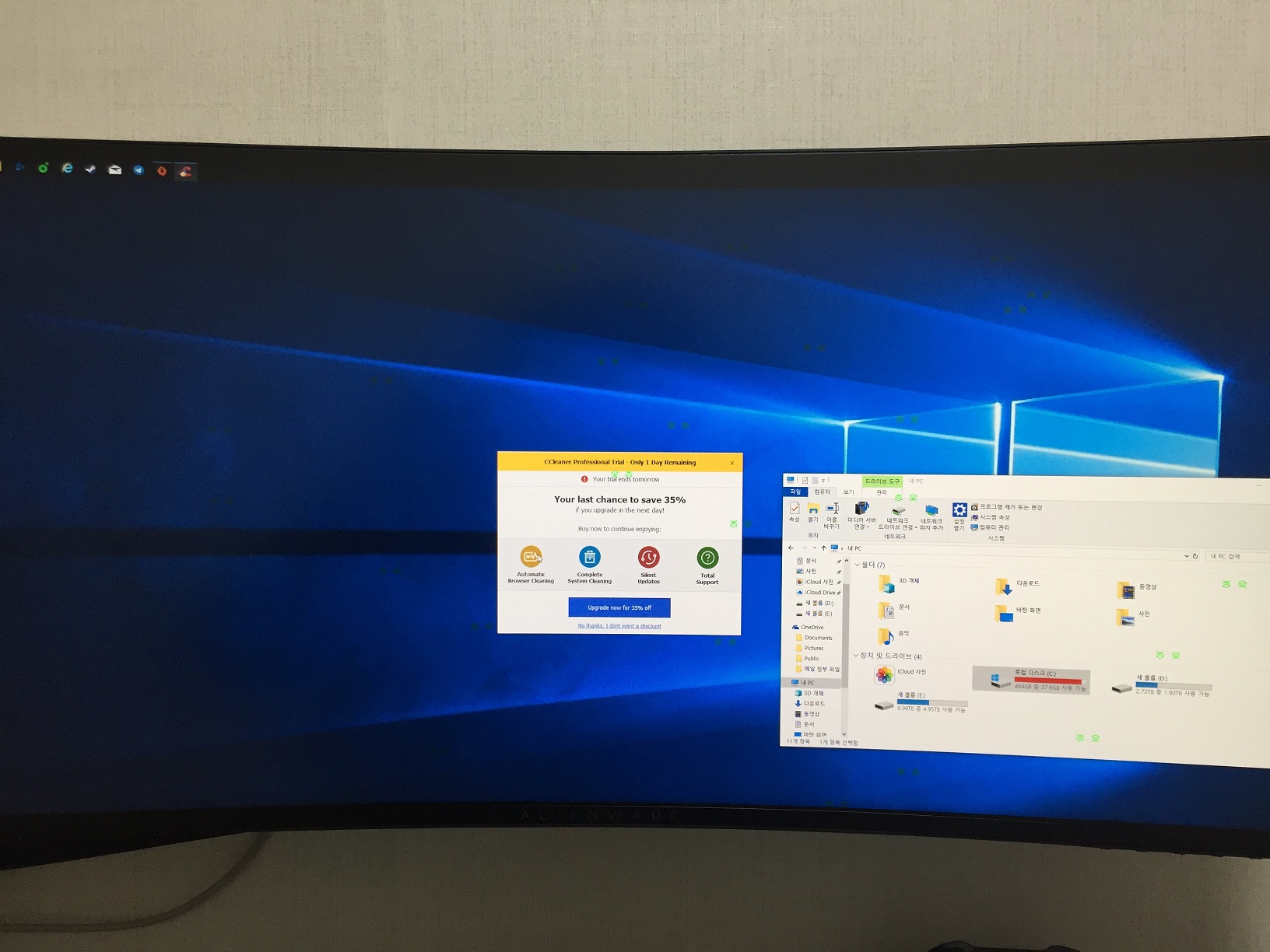Image resolution: width=1270 pixels, height=952 pixels.
Task: Open the 파일 menu tab
Action: click(795, 492)
